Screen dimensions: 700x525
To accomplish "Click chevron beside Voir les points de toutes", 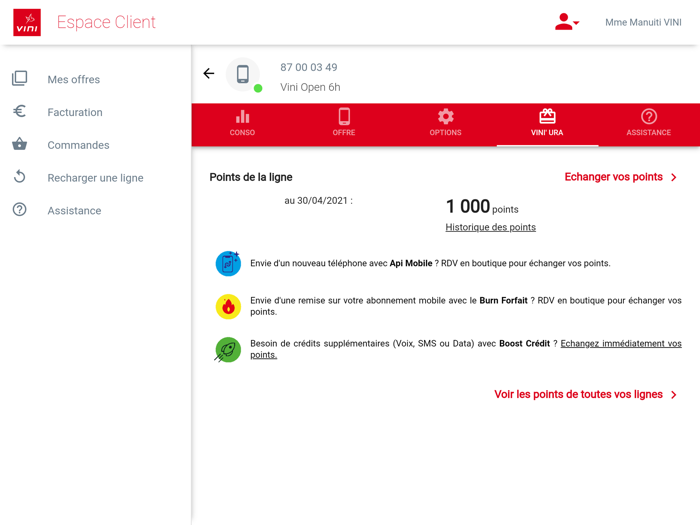I will point(674,395).
